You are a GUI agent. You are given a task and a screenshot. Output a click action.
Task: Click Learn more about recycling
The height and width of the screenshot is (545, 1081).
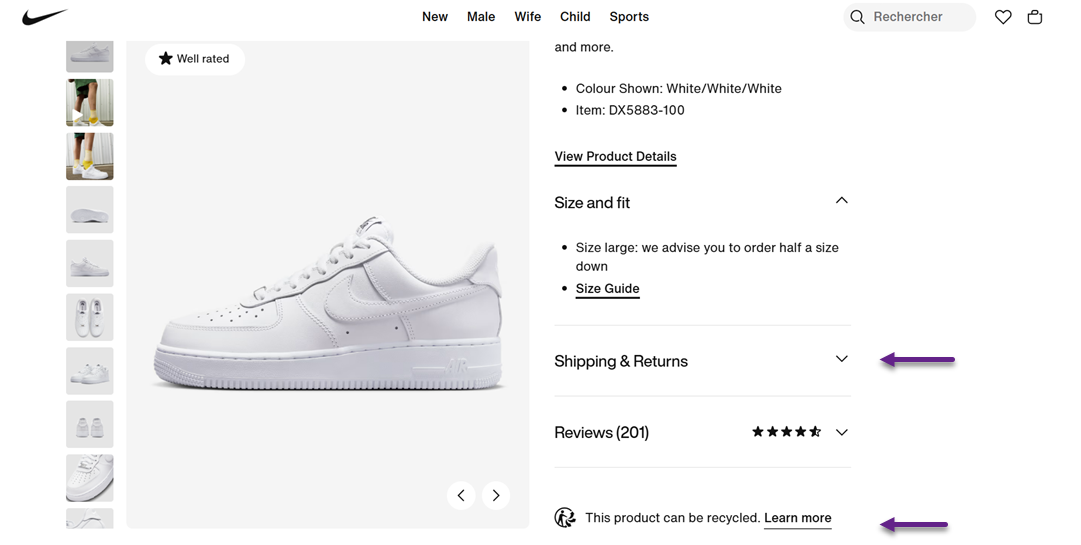tap(797, 518)
